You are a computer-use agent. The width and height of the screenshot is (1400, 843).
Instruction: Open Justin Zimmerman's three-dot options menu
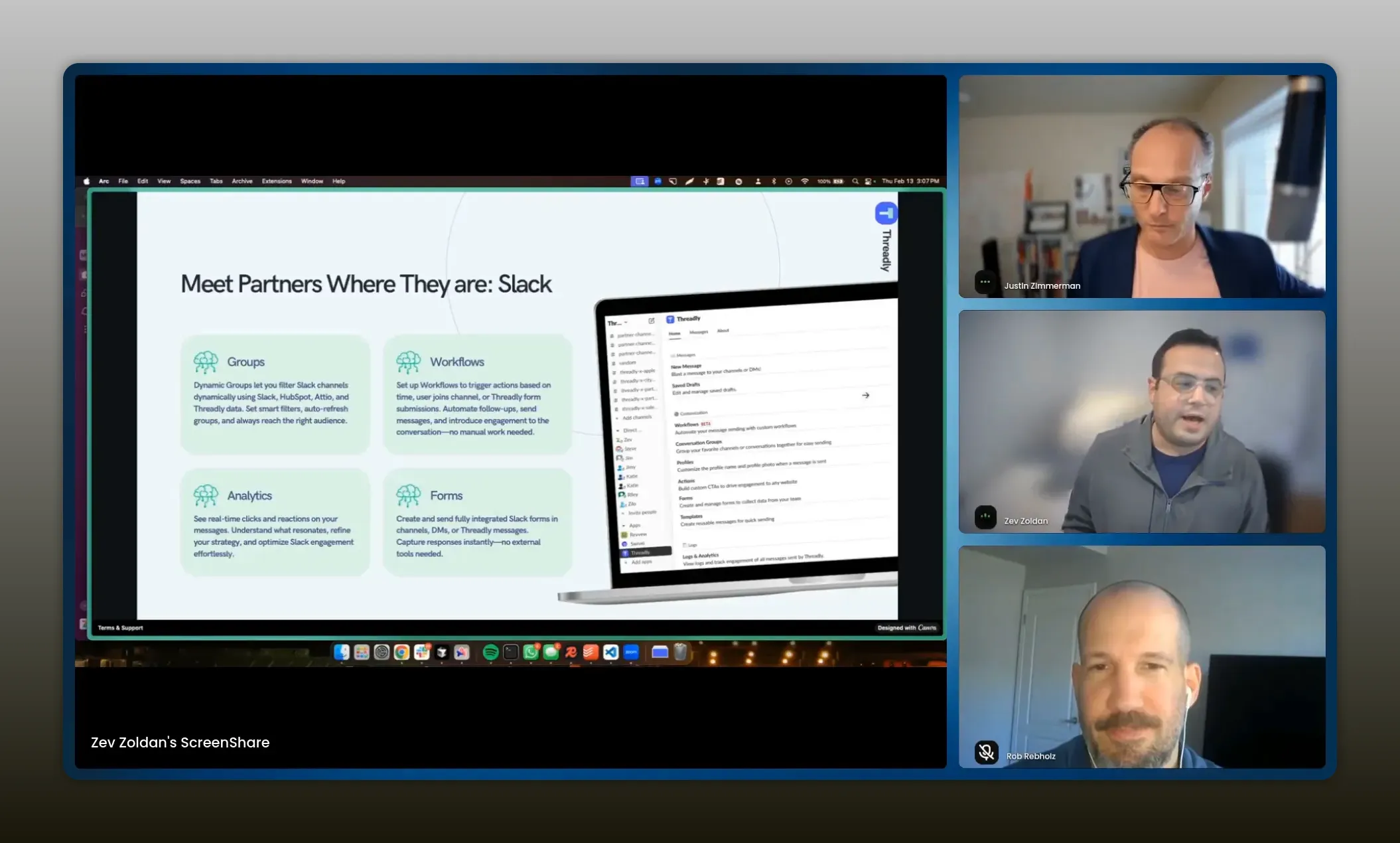point(985,282)
